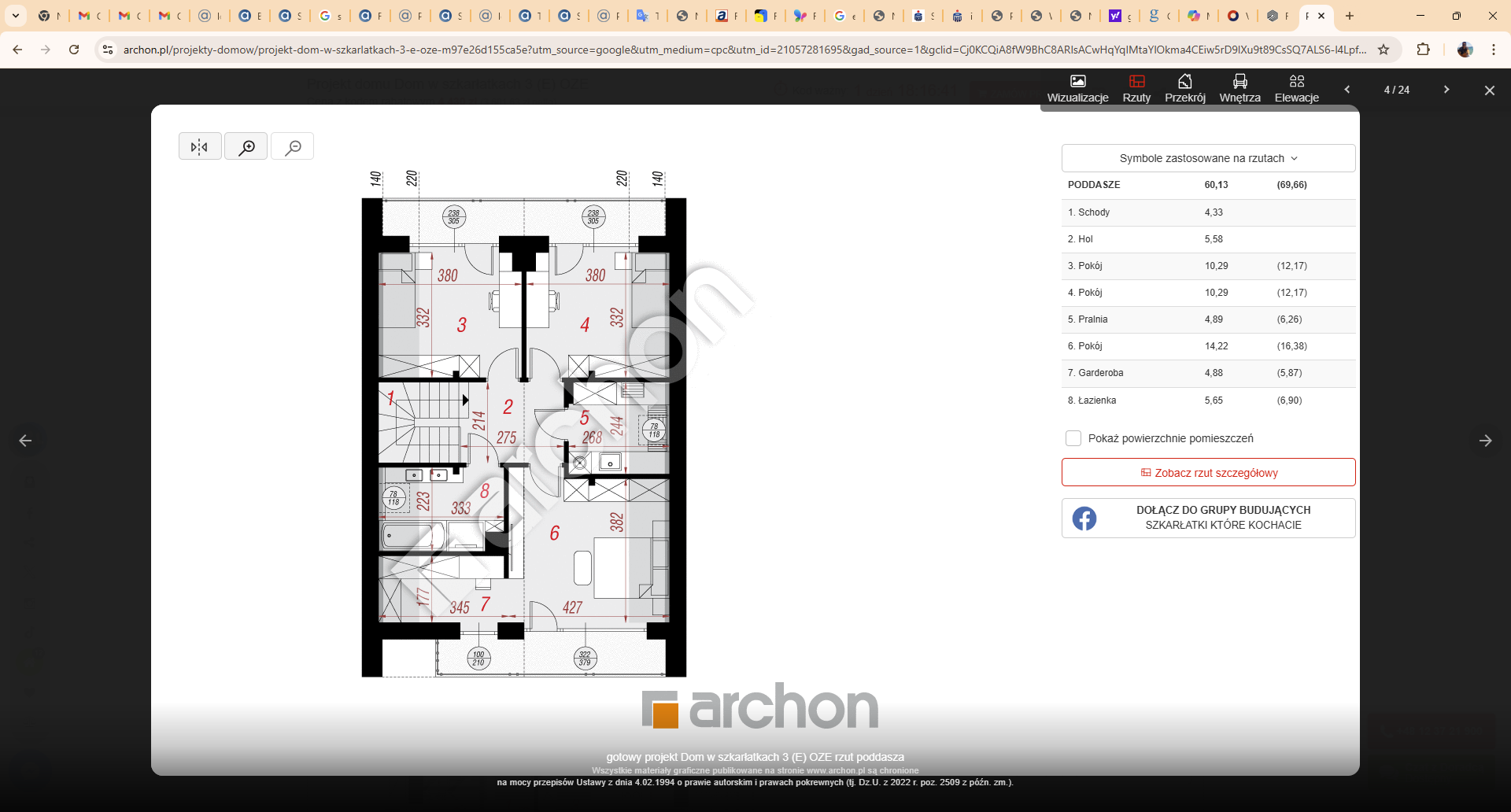Viewport: 1511px width, 812px height.
Task: Zoom in on the floor plan
Action: (246, 146)
